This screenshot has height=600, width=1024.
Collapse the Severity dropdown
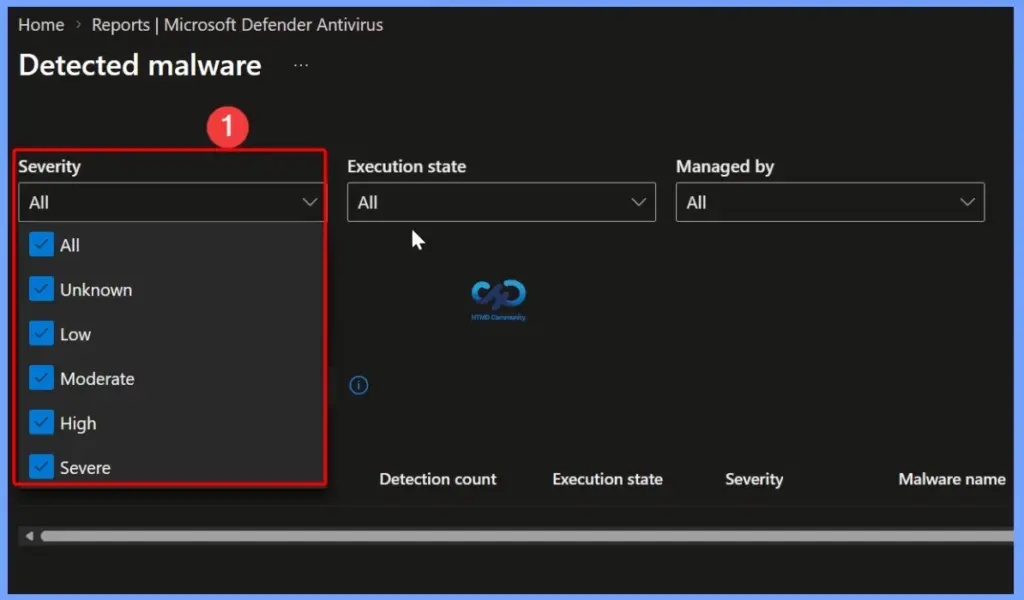172,202
